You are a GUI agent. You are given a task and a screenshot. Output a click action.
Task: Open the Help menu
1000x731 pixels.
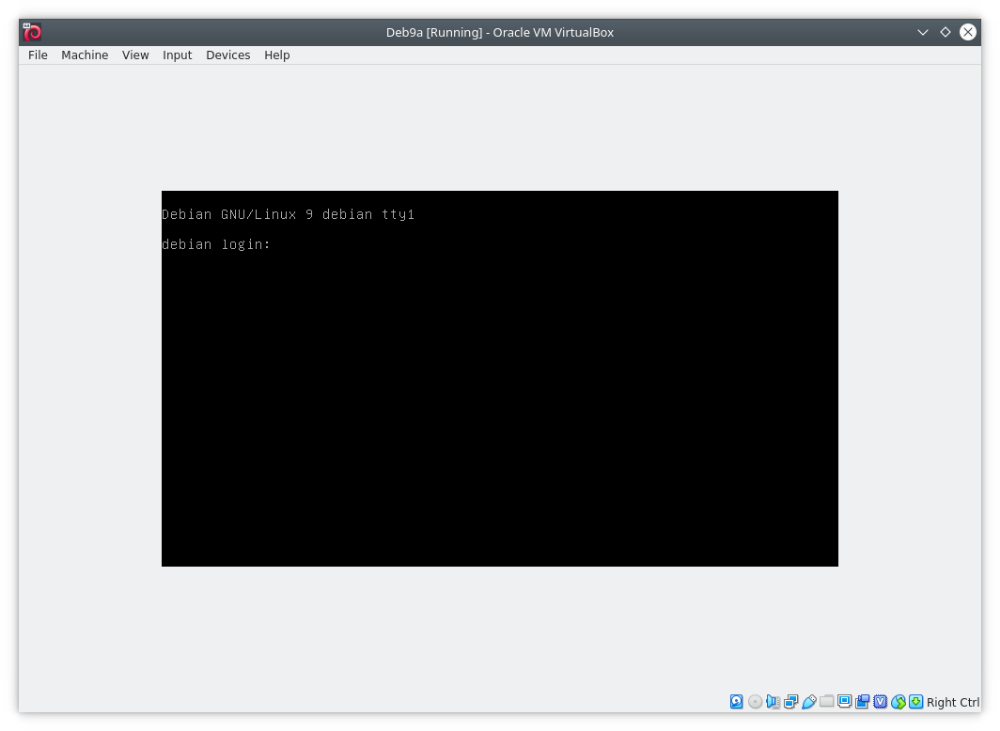[x=277, y=55]
